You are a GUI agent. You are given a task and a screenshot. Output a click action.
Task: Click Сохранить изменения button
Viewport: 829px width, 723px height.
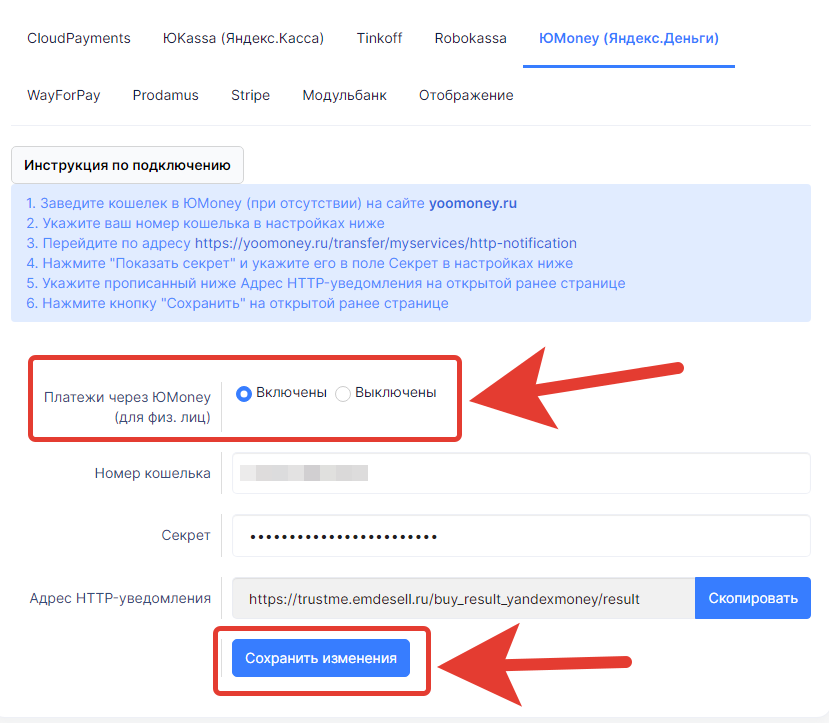tap(320, 658)
